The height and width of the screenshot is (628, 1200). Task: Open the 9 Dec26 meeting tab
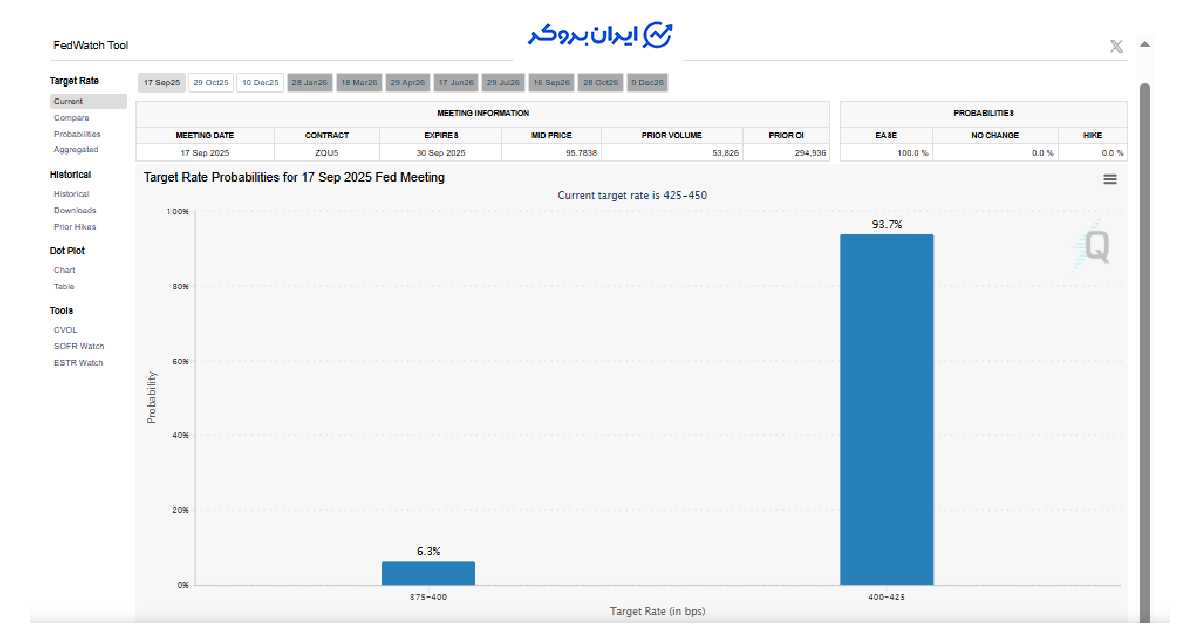(647, 83)
